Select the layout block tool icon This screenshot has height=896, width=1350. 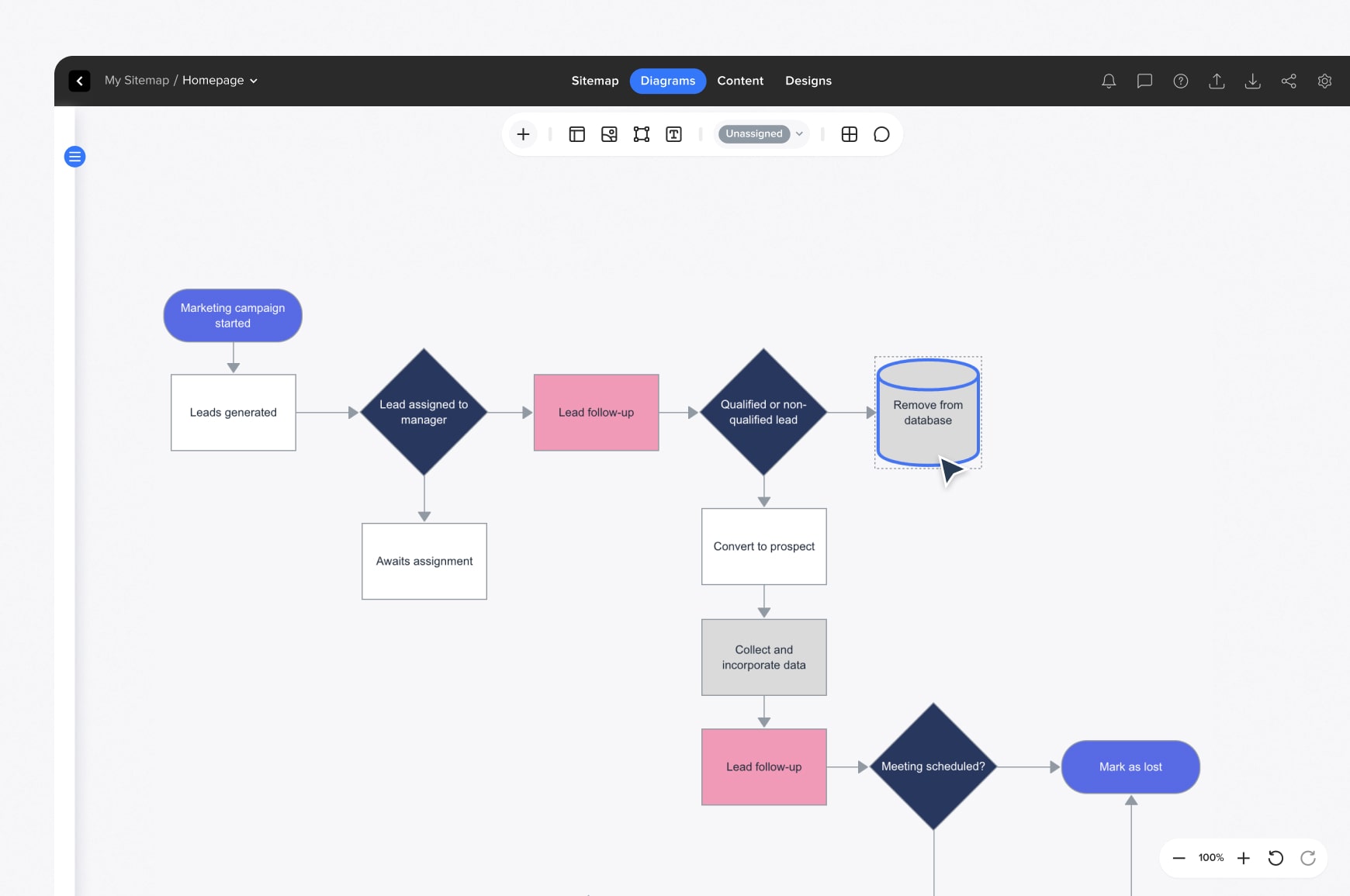[x=576, y=134]
